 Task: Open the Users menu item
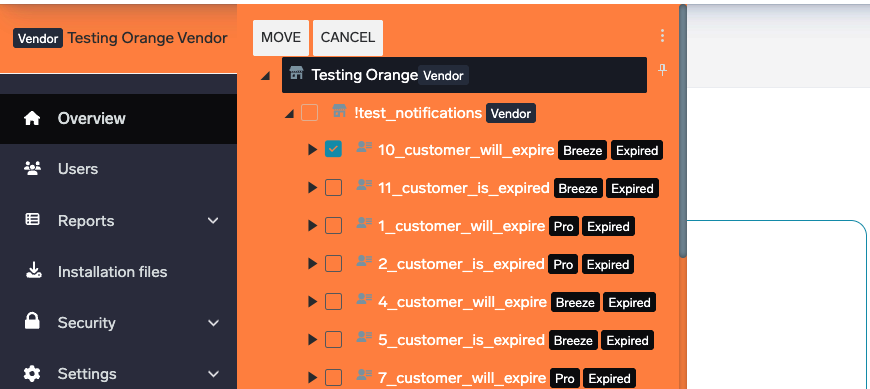click(118, 169)
